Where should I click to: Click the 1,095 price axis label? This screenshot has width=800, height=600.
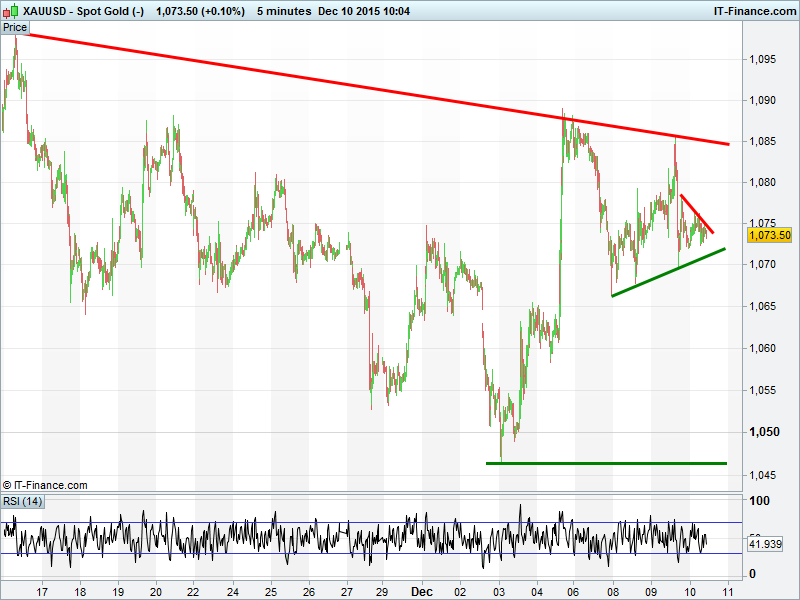tap(762, 59)
